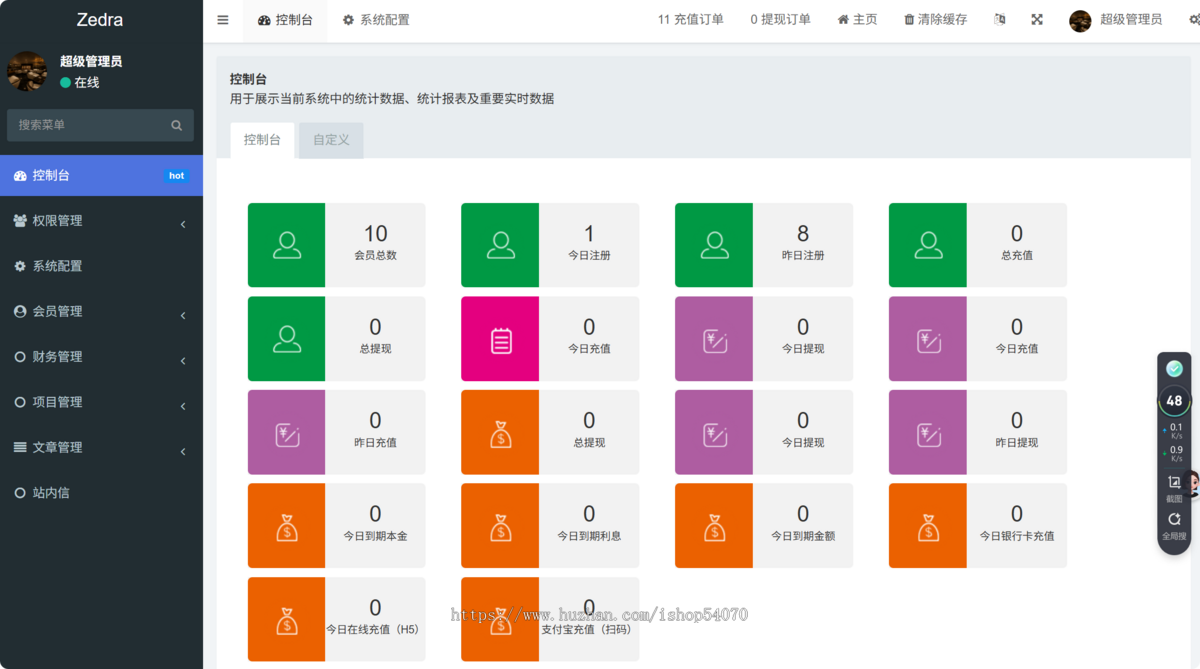Screen dimensions: 1200x669
Task: Click the purple yen icon on 昨日充值 card
Action: (287, 435)
